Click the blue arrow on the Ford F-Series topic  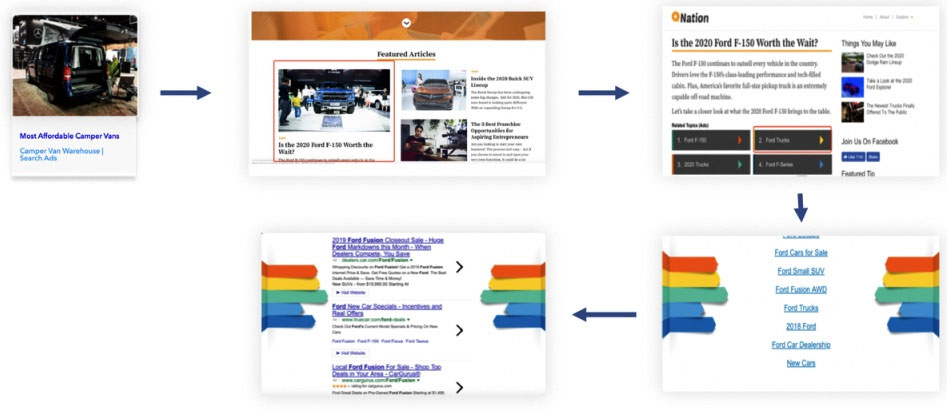coord(821,164)
